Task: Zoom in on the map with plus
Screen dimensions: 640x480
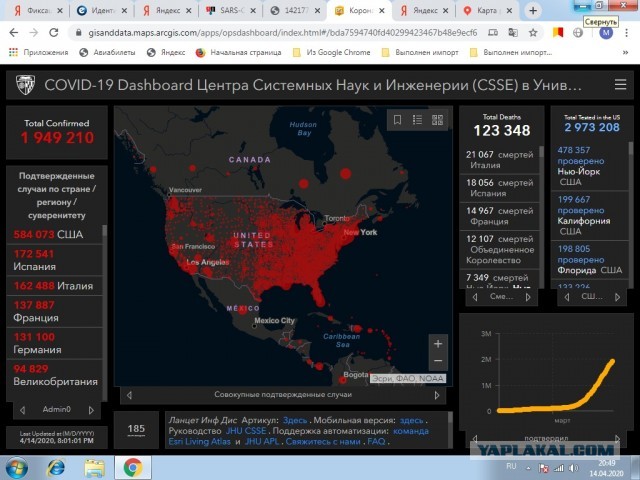Action: tap(438, 344)
